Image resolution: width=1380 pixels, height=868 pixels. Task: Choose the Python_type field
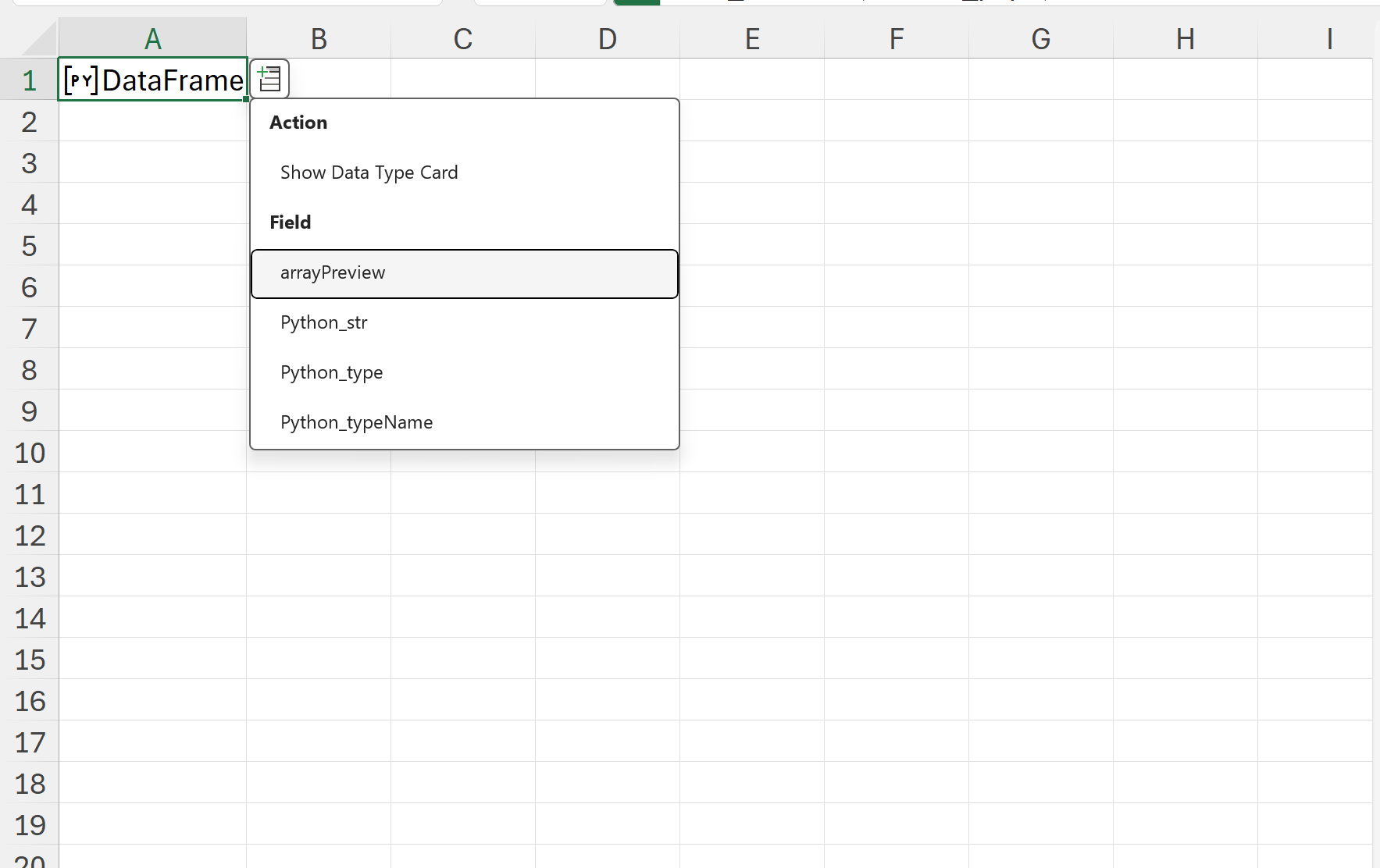[x=331, y=373]
